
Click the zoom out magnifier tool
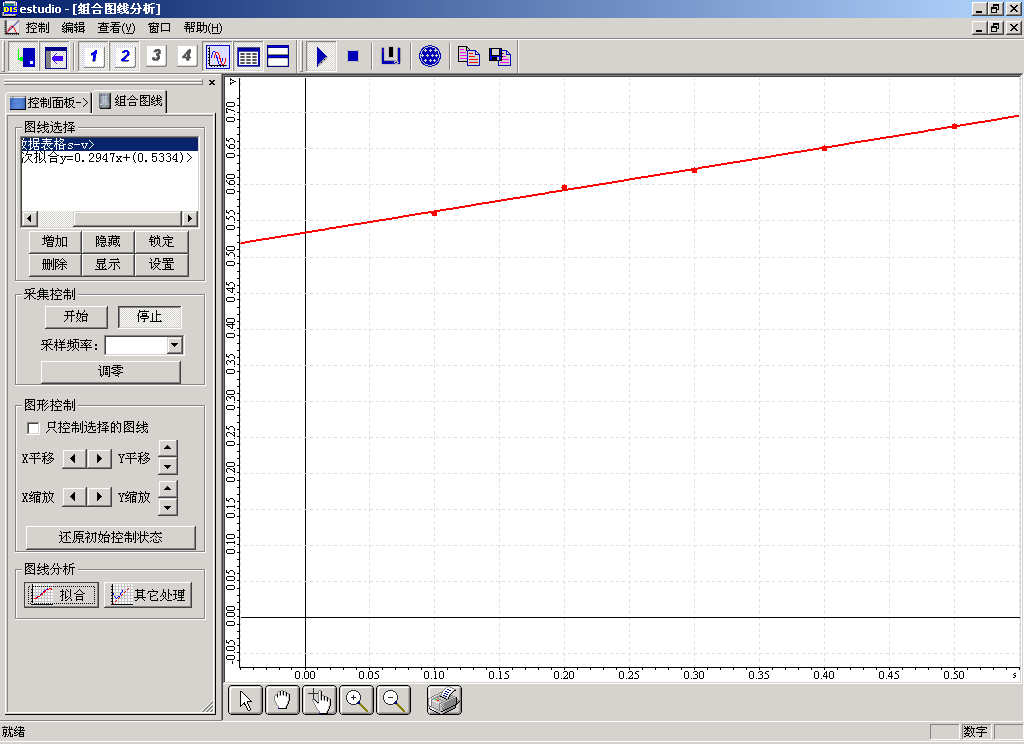pyautogui.click(x=393, y=701)
